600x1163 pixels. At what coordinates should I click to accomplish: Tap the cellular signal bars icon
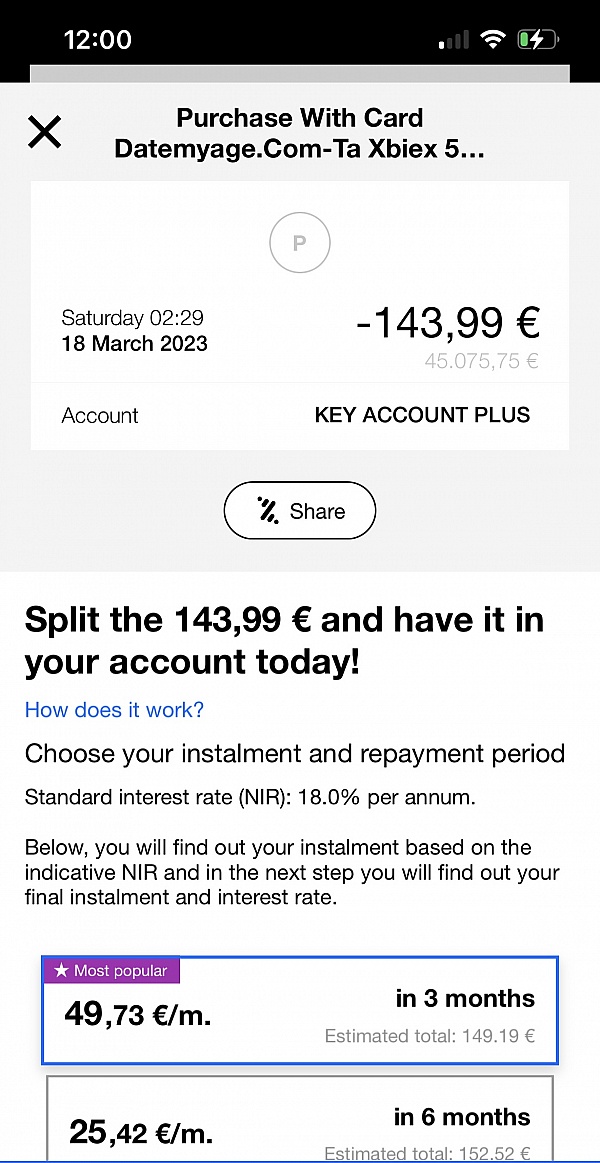454,40
